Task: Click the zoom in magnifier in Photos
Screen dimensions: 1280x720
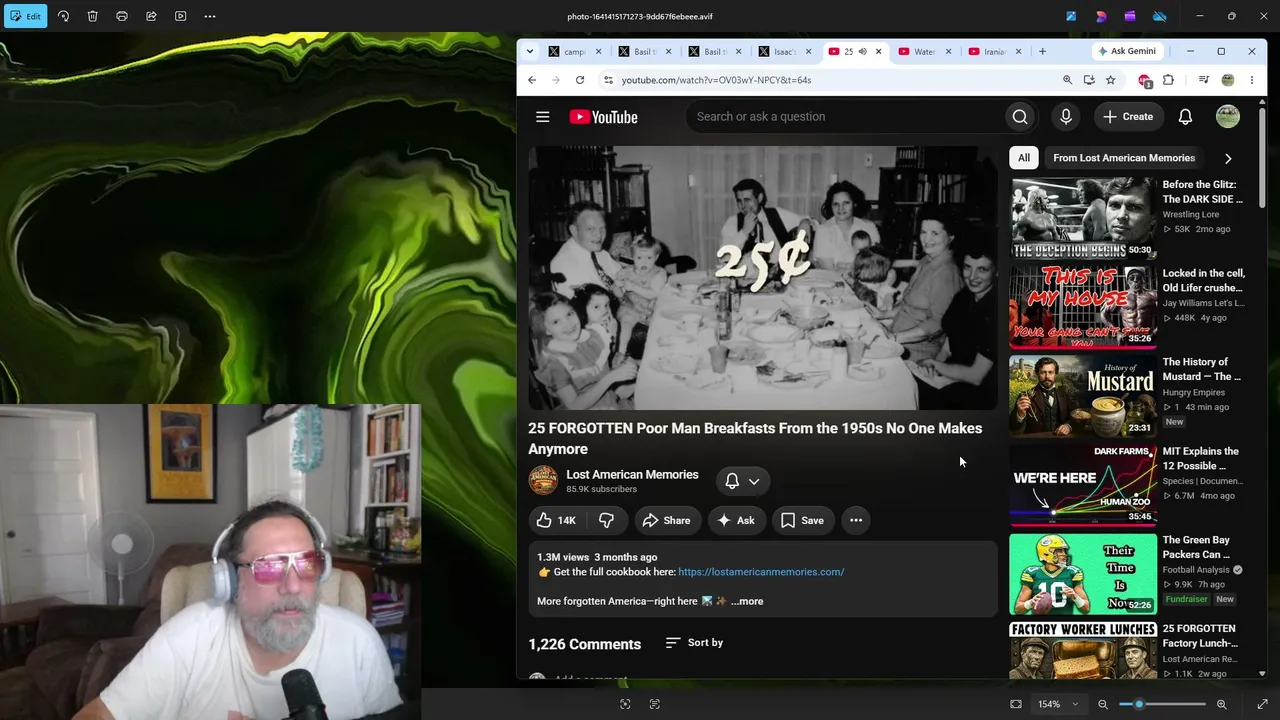Action: tap(1222, 704)
